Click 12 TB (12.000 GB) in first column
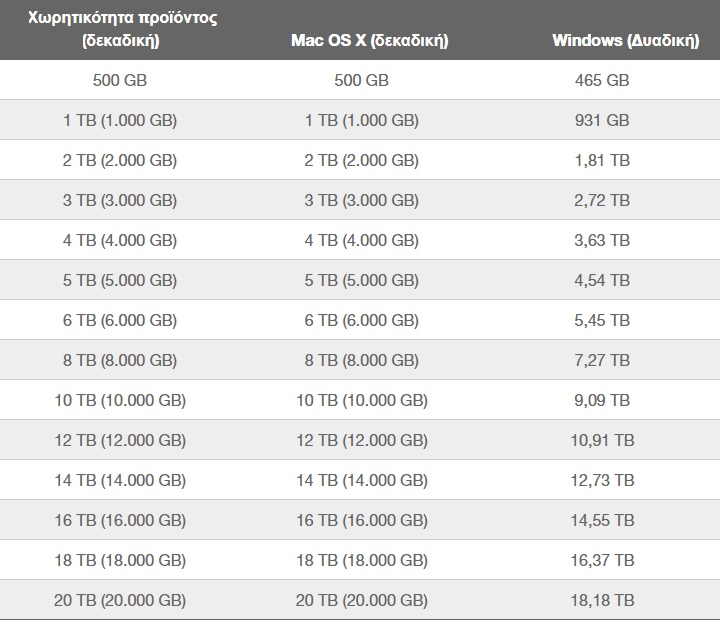Image resolution: width=720 pixels, height=620 pixels. (x=120, y=440)
